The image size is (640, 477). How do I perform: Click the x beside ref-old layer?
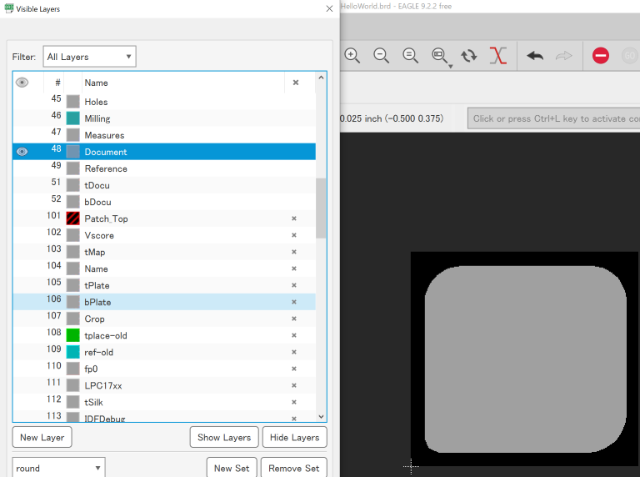[x=294, y=352]
